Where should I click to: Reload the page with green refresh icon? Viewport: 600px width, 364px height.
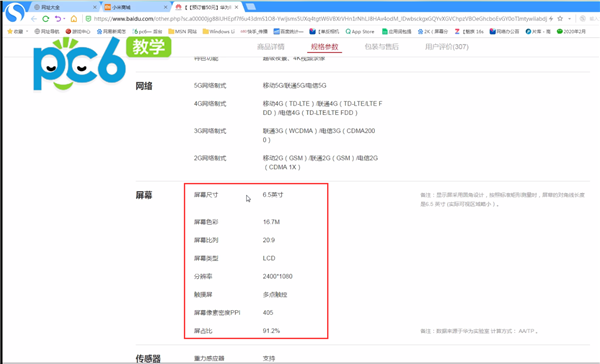(x=46, y=19)
